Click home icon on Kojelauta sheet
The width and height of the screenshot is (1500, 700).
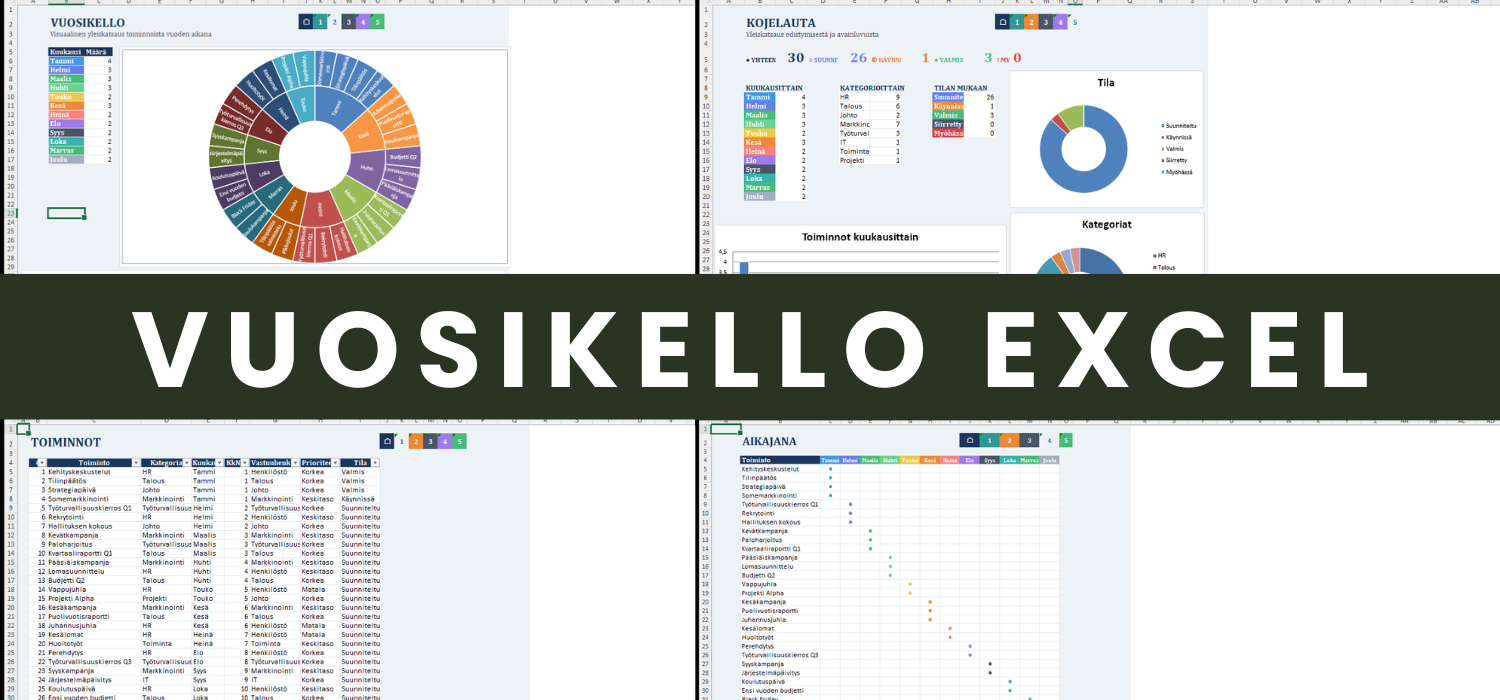pos(1002,22)
